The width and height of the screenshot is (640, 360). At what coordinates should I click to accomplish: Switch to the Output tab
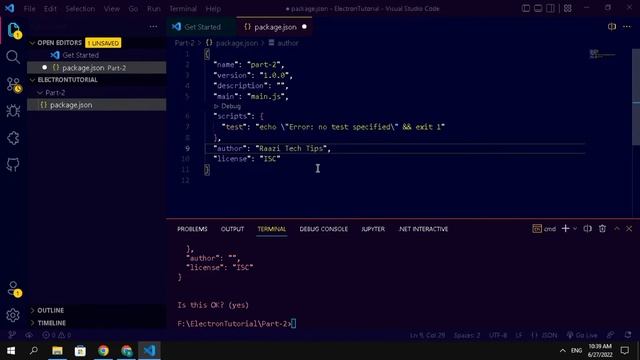pyautogui.click(x=232, y=229)
